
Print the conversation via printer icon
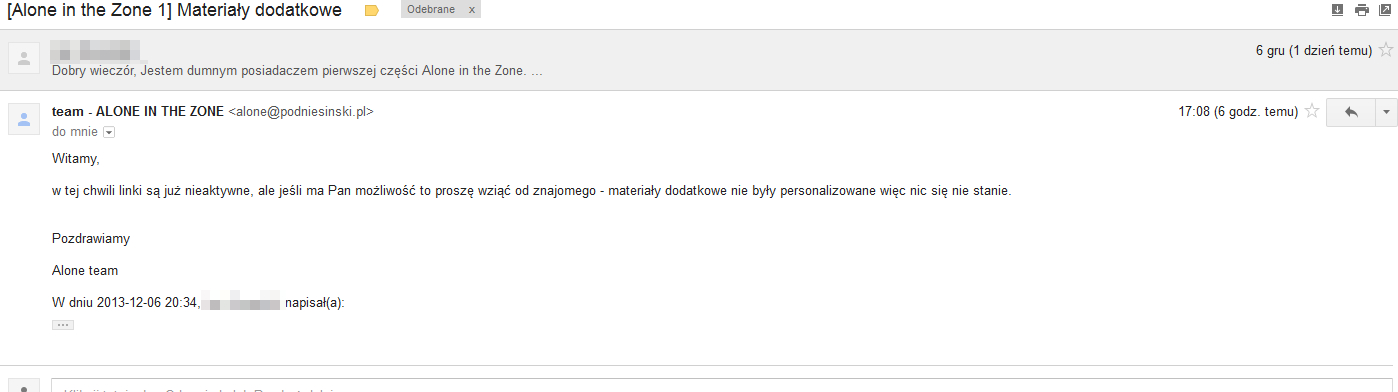1361,10
